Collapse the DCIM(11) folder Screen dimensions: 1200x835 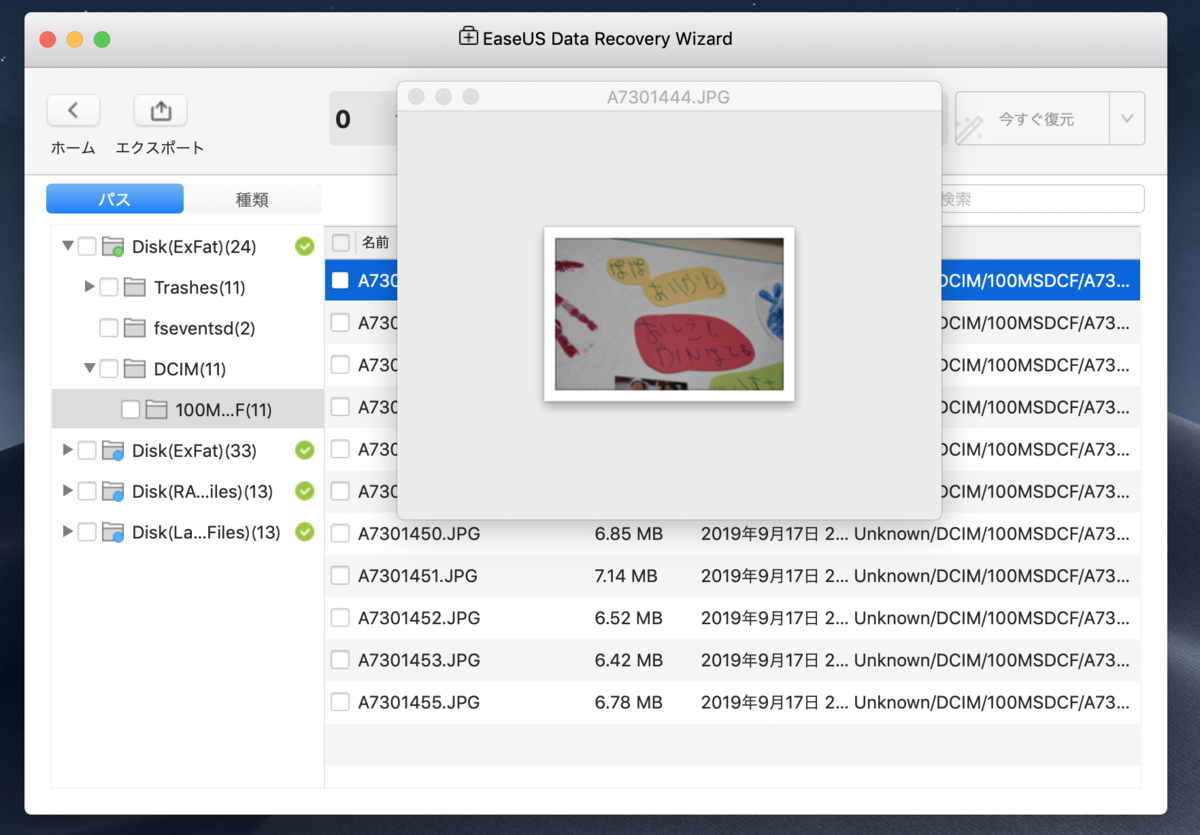point(90,368)
